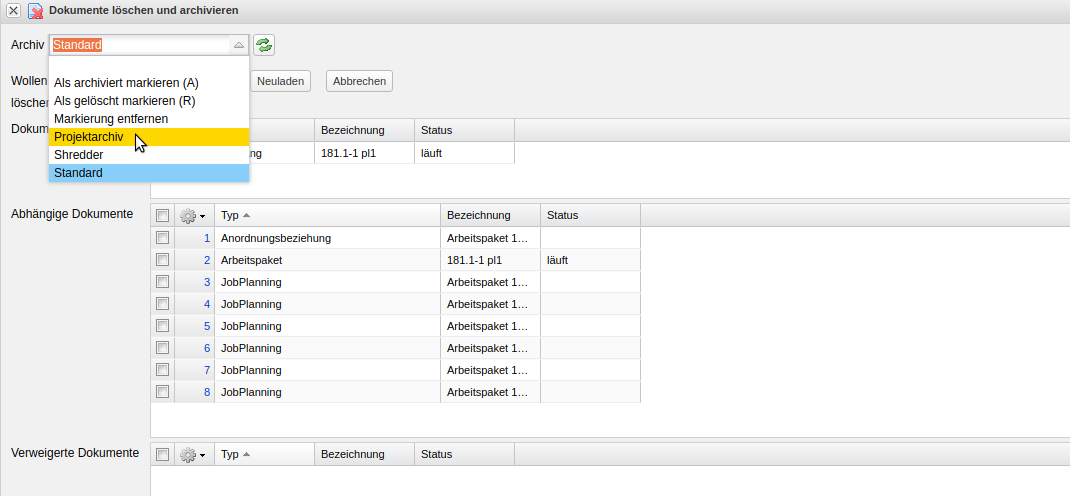Check the Anordnungsbeziehung row checkbox
Image resolution: width=1070 pixels, height=496 pixels.
click(162, 238)
